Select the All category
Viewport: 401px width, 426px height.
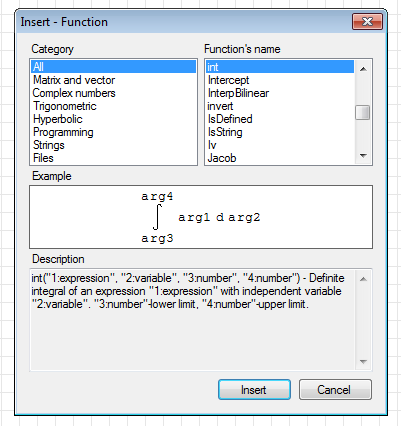tap(113, 67)
